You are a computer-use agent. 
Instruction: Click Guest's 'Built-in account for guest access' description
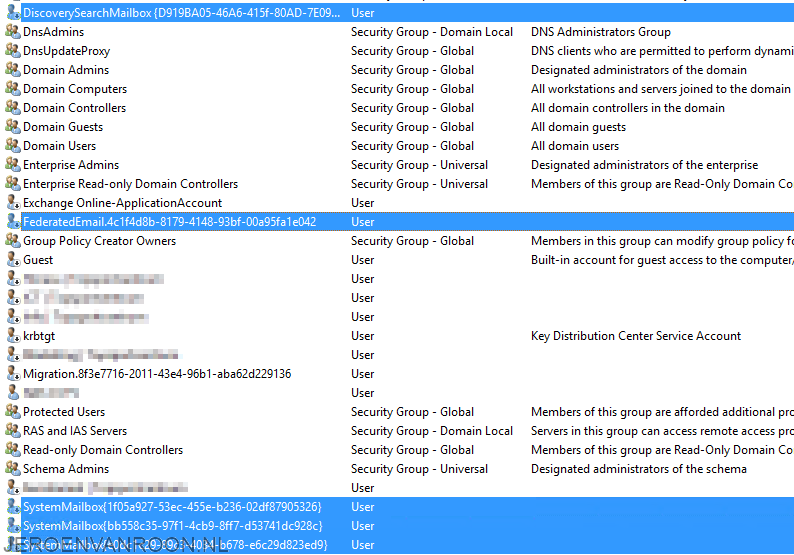[x=662, y=259]
